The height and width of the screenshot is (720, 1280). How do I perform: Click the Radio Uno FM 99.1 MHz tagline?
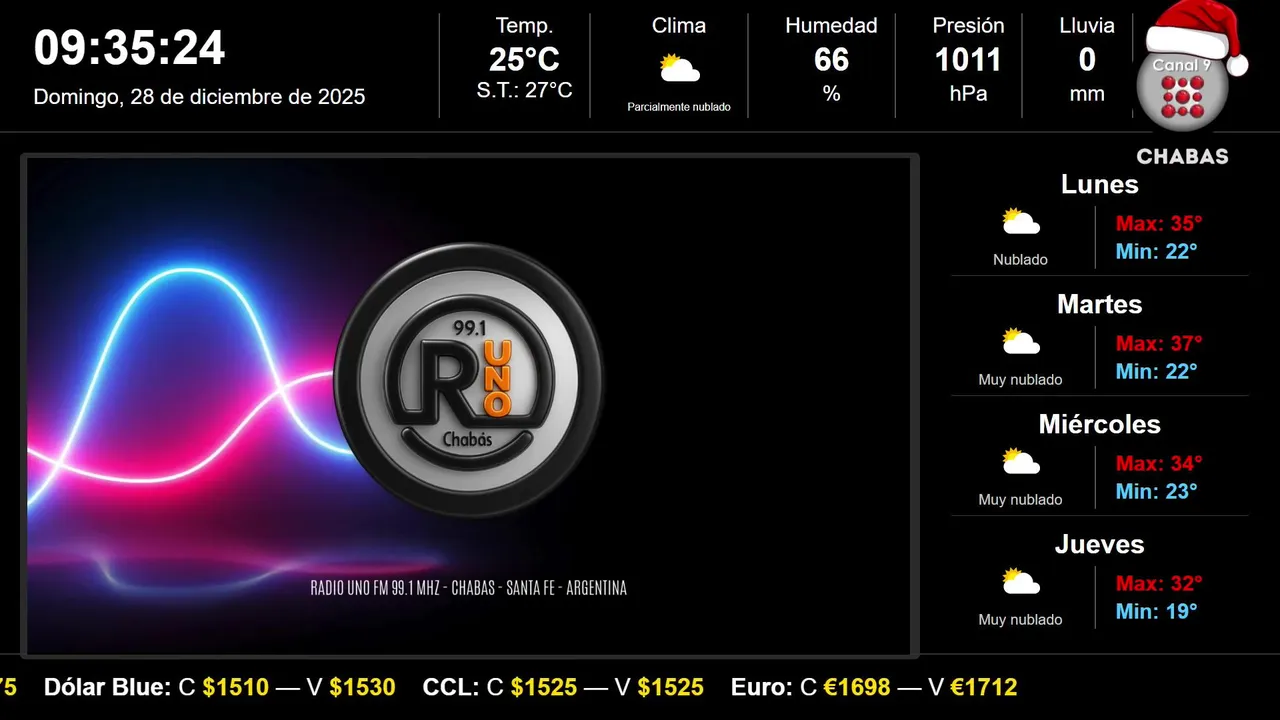click(469, 588)
